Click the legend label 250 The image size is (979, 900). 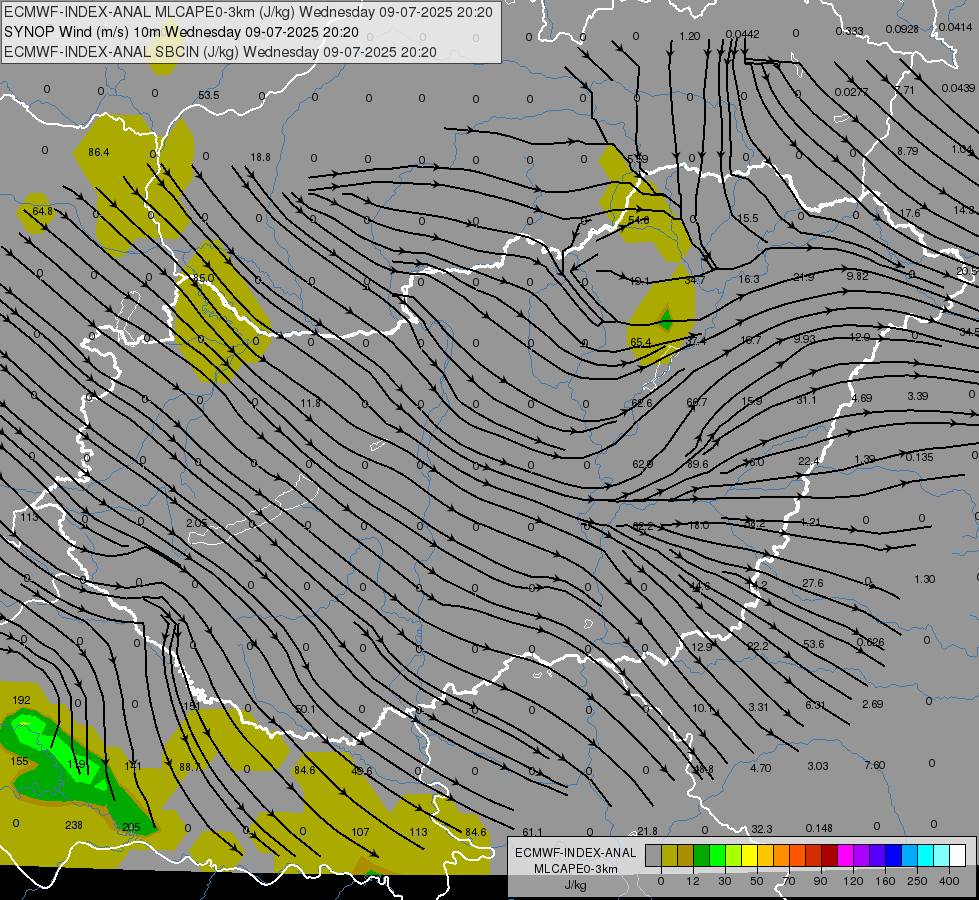coord(917,881)
